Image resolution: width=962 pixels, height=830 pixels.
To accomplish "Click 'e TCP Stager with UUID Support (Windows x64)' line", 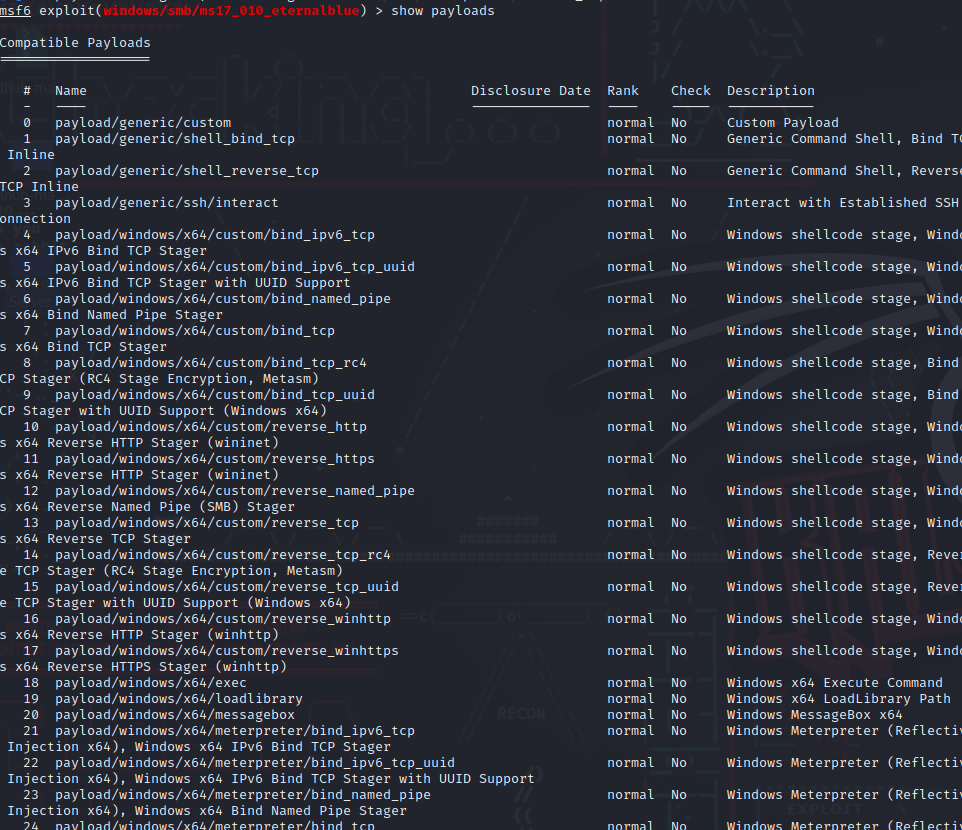I will 175,602.
